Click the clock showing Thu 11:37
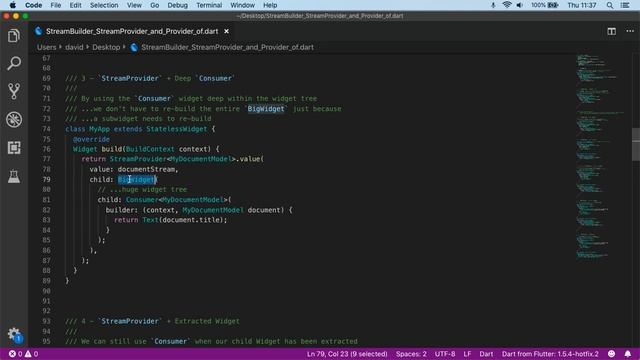Viewport: 640px width, 360px height. point(582,5)
